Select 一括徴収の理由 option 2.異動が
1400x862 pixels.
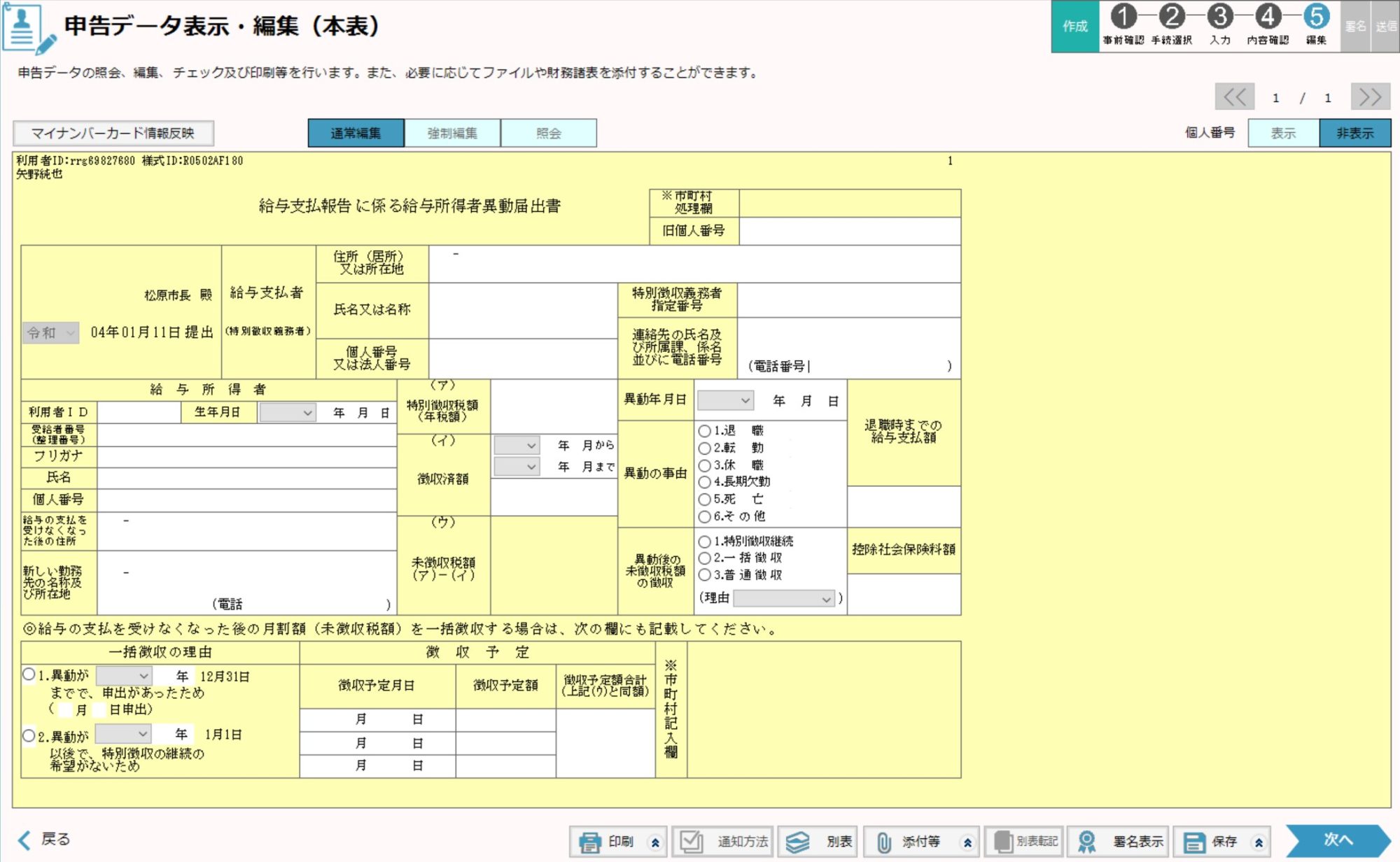point(29,735)
